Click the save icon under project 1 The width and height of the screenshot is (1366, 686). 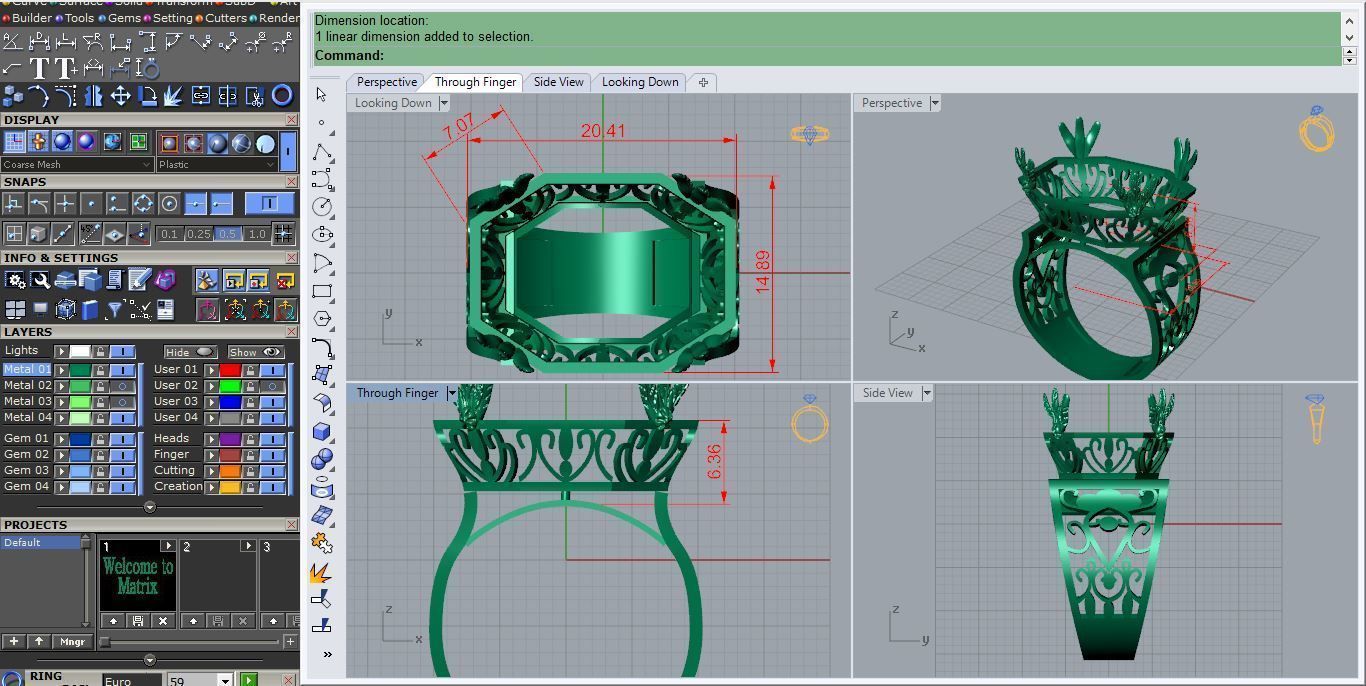coord(137,621)
